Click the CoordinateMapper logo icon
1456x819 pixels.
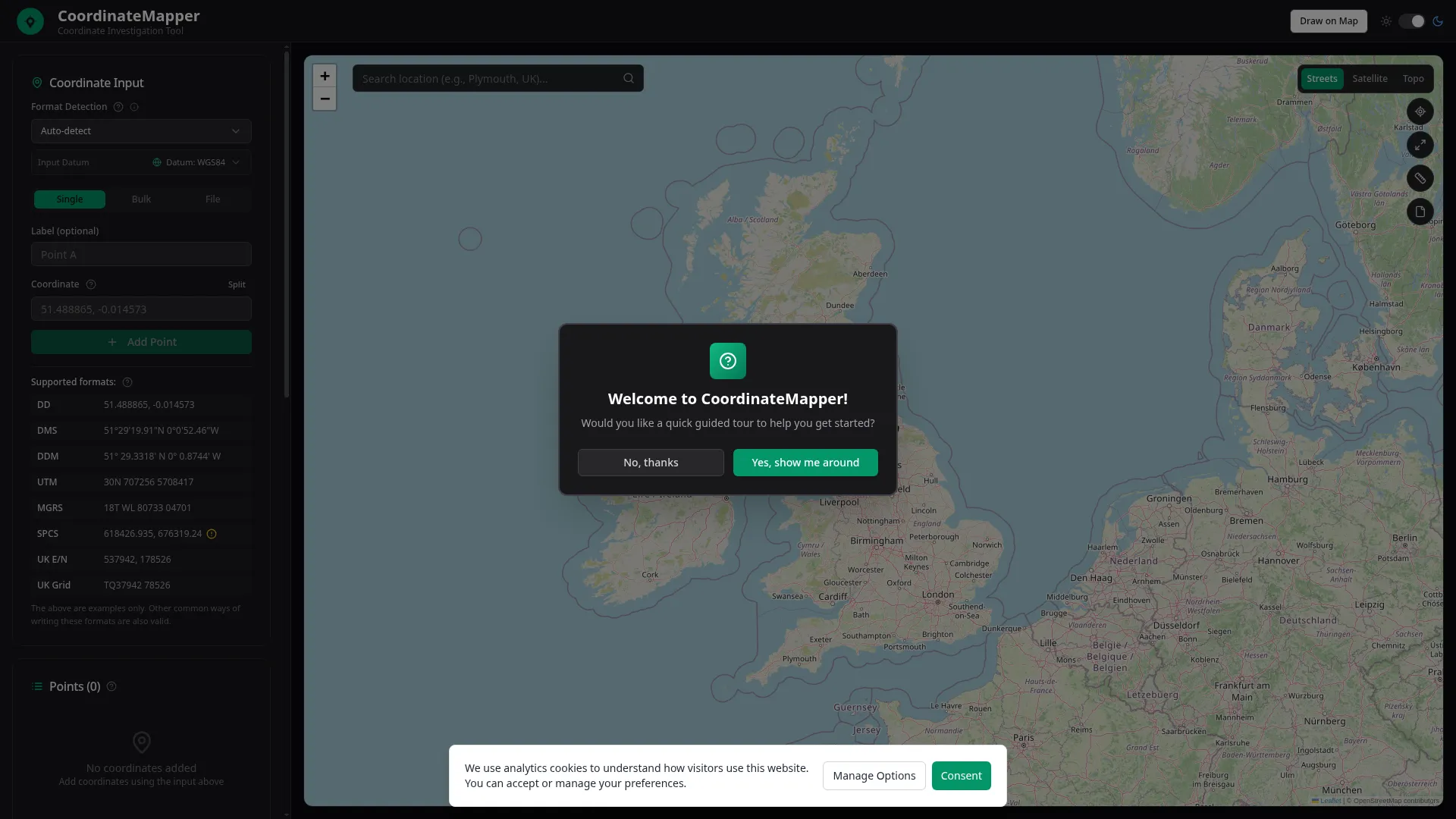tap(30, 21)
